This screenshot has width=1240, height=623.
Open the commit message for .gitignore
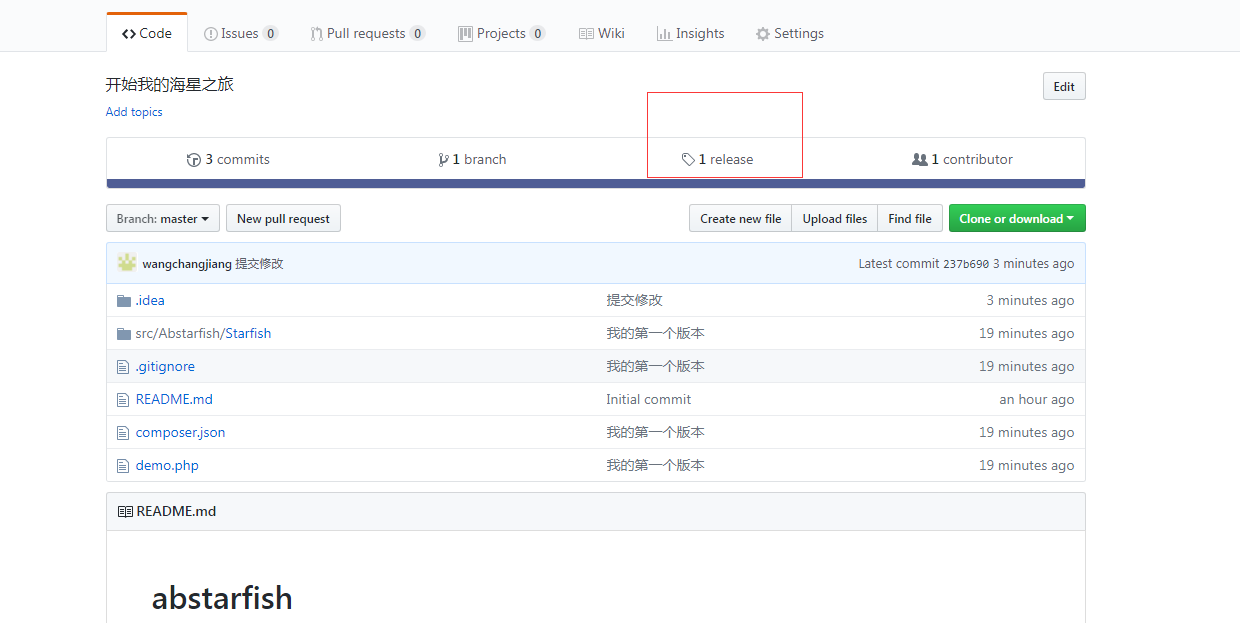[655, 366]
